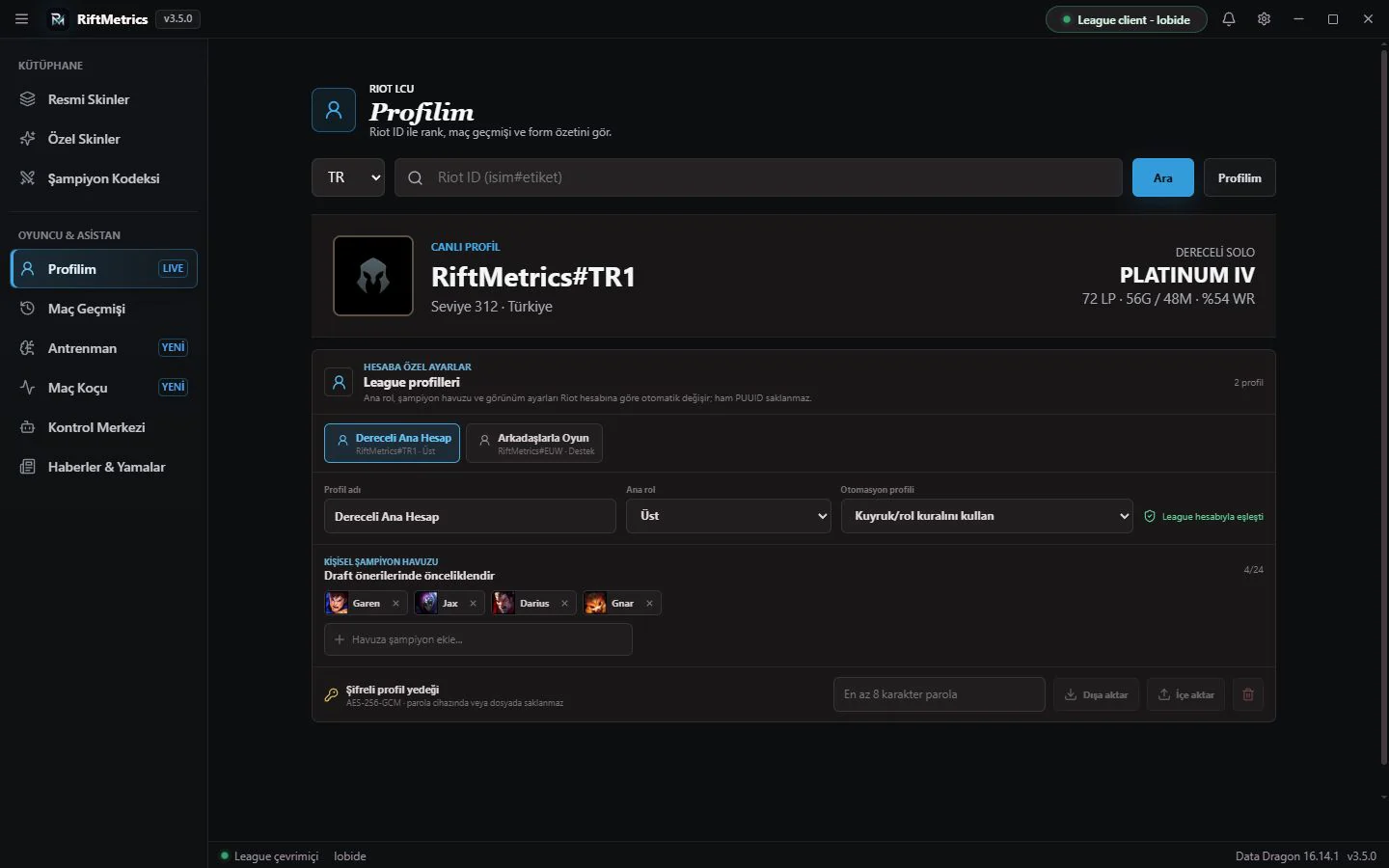Click the RiftMetrics#TR1 profile name

(x=533, y=277)
